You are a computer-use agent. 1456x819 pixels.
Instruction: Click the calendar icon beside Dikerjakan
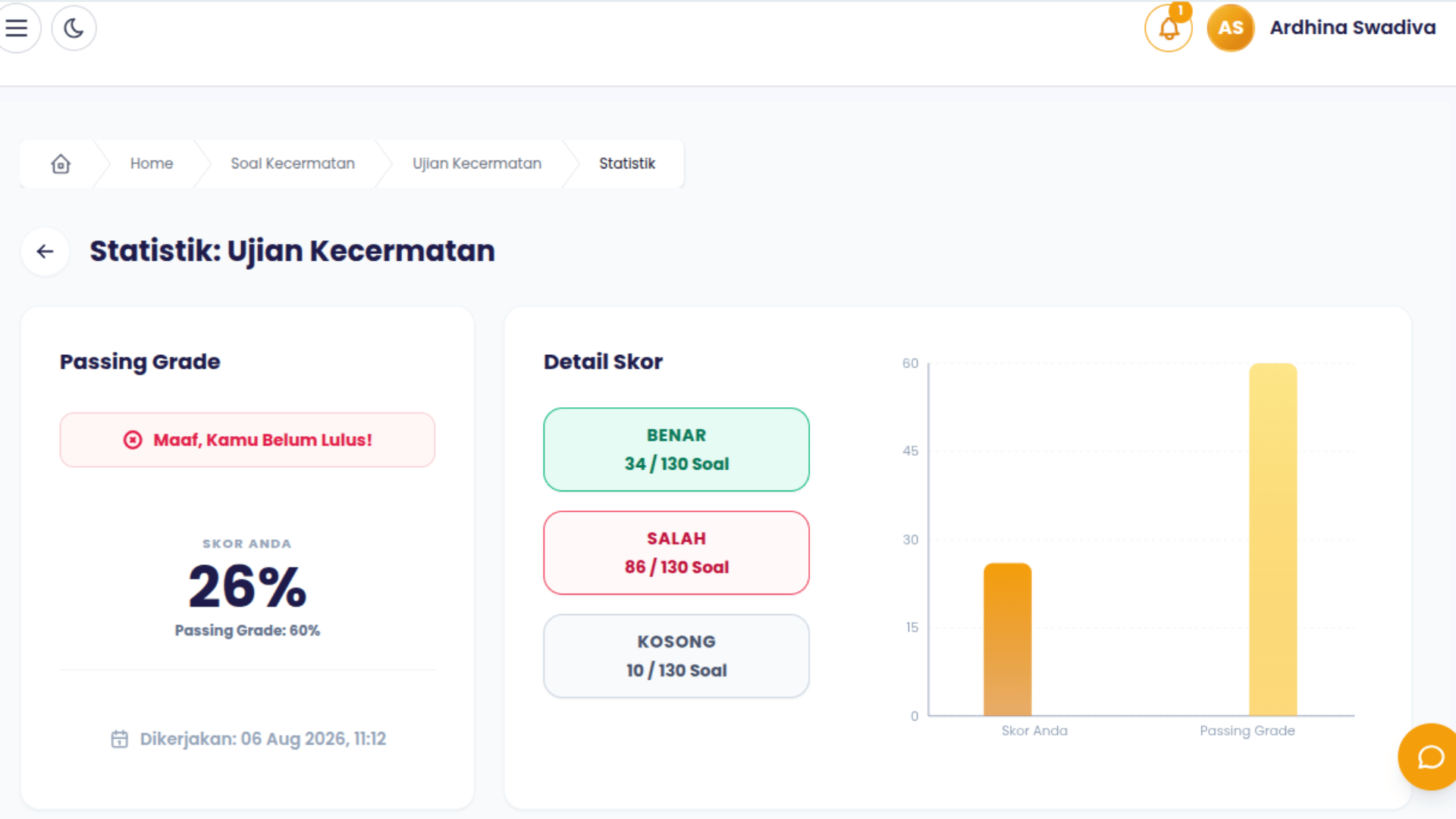pos(120,739)
